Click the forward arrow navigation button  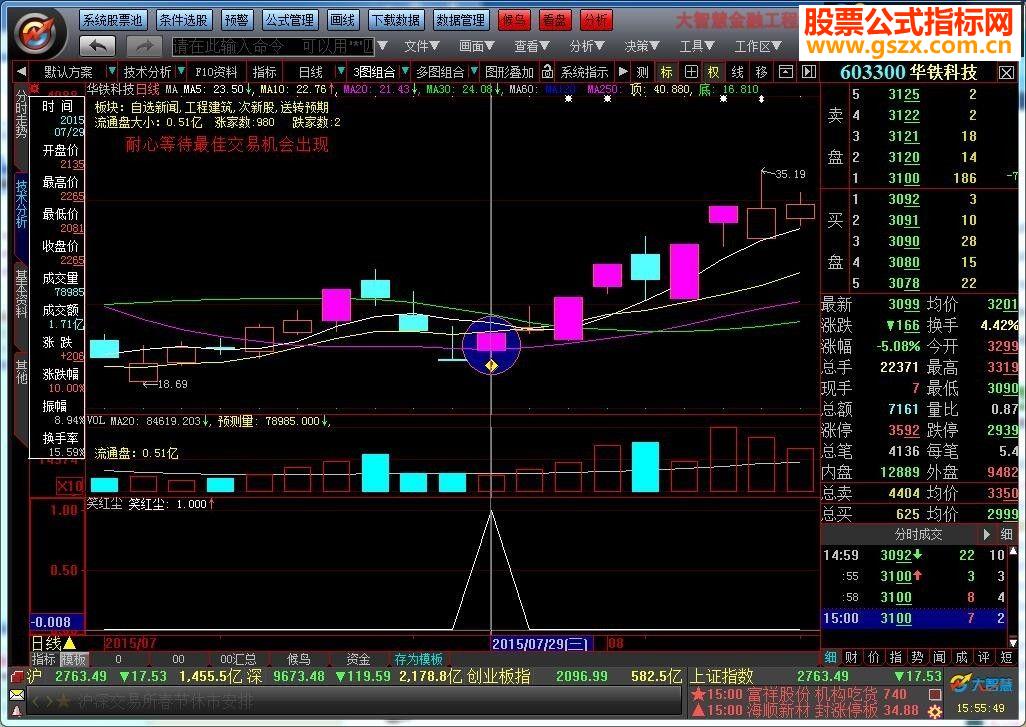click(145, 46)
